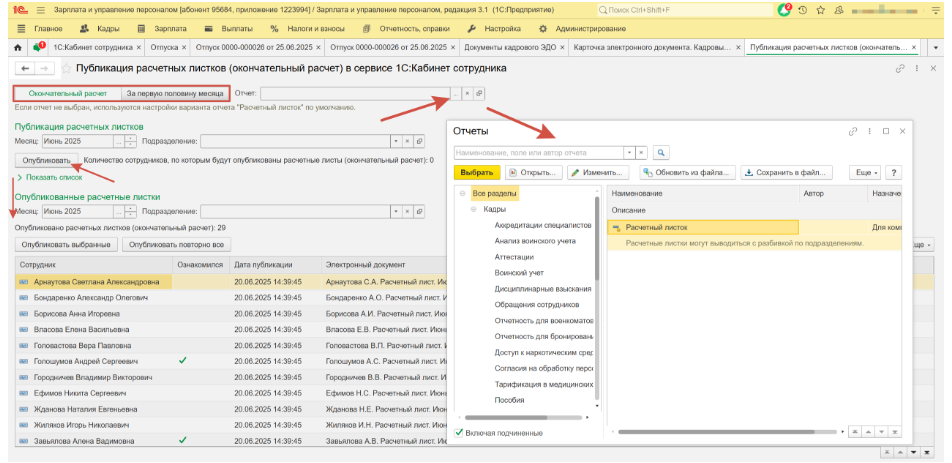Screen dimensions: 952x463
Task: Toggle Включая подчиненные checkbox
Action: (459, 433)
